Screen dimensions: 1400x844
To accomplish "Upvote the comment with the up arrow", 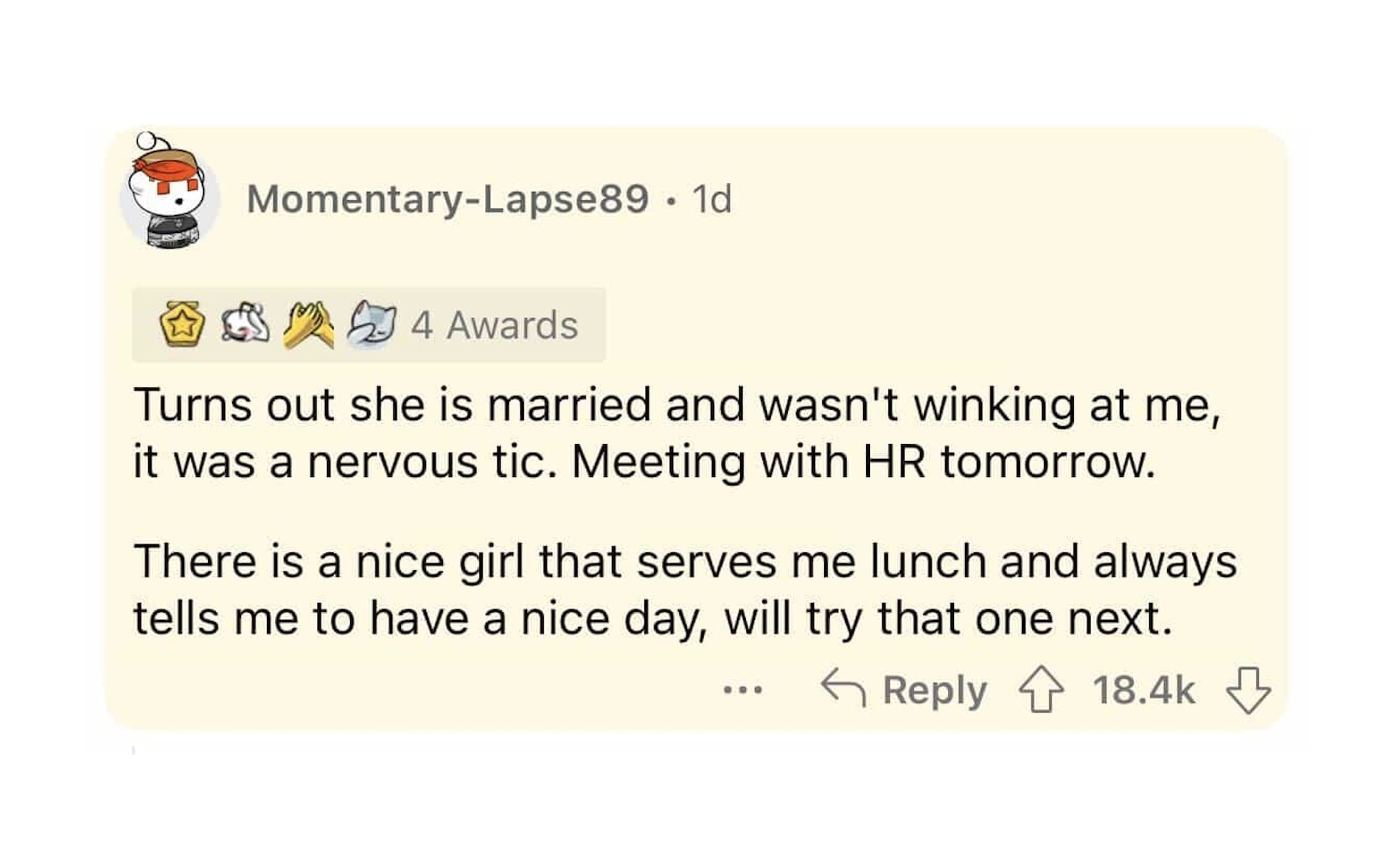I will [x=1041, y=689].
